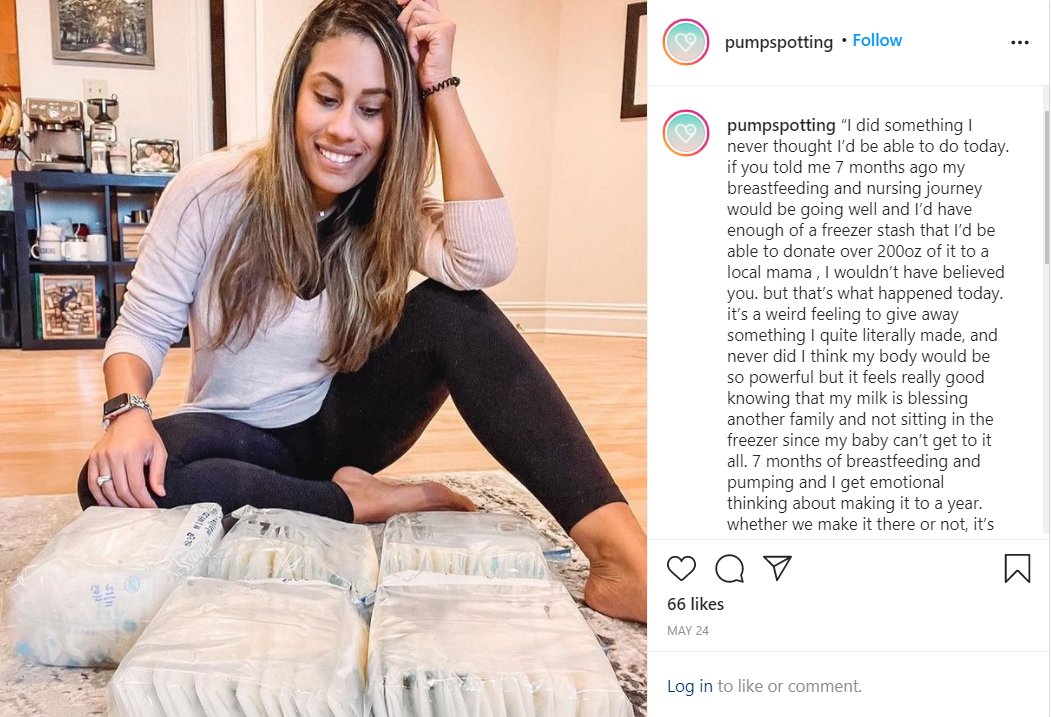Click pumpspotting avatar beside the caption
1051x717 pixels.
[686, 133]
